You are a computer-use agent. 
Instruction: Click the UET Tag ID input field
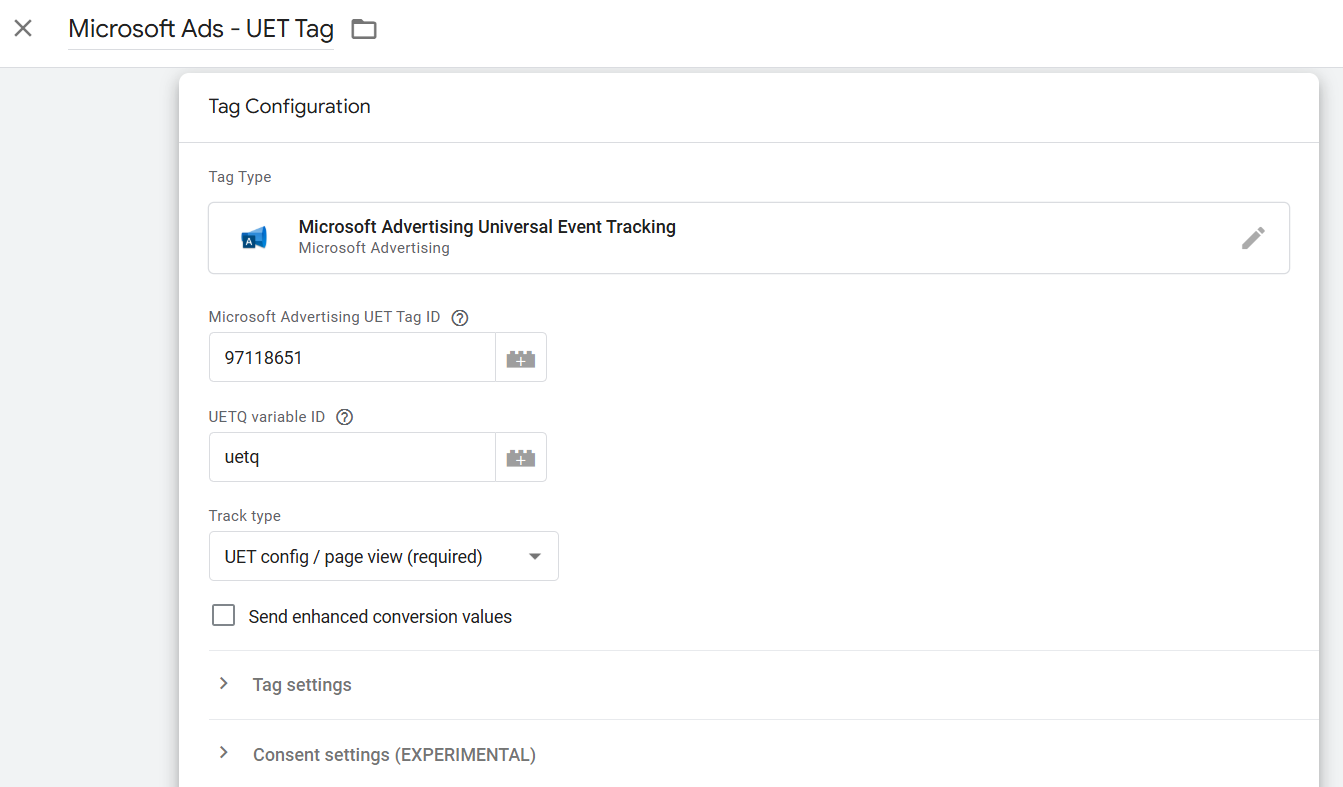pyautogui.click(x=352, y=358)
